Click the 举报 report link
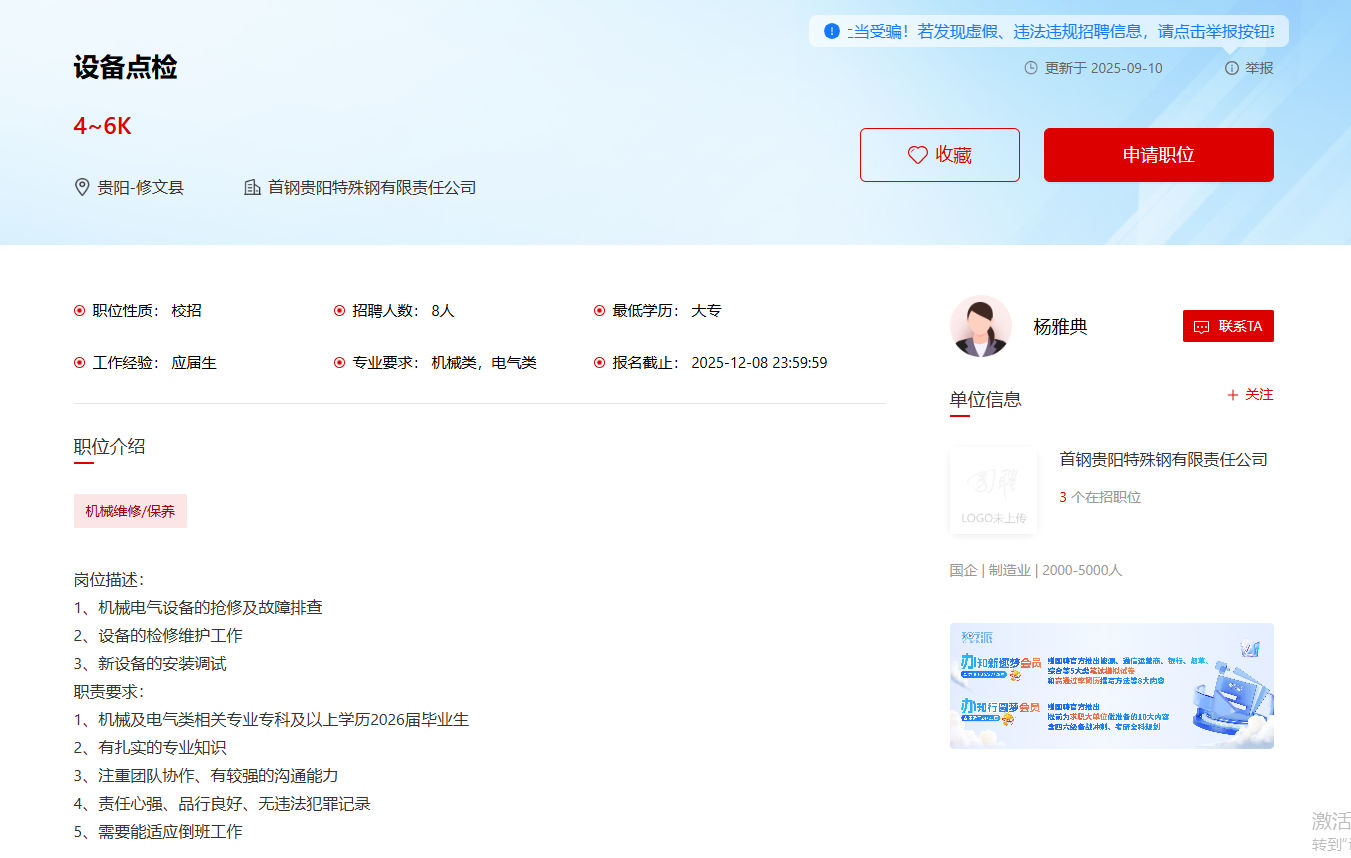The image size is (1351, 858). pyautogui.click(x=1259, y=68)
